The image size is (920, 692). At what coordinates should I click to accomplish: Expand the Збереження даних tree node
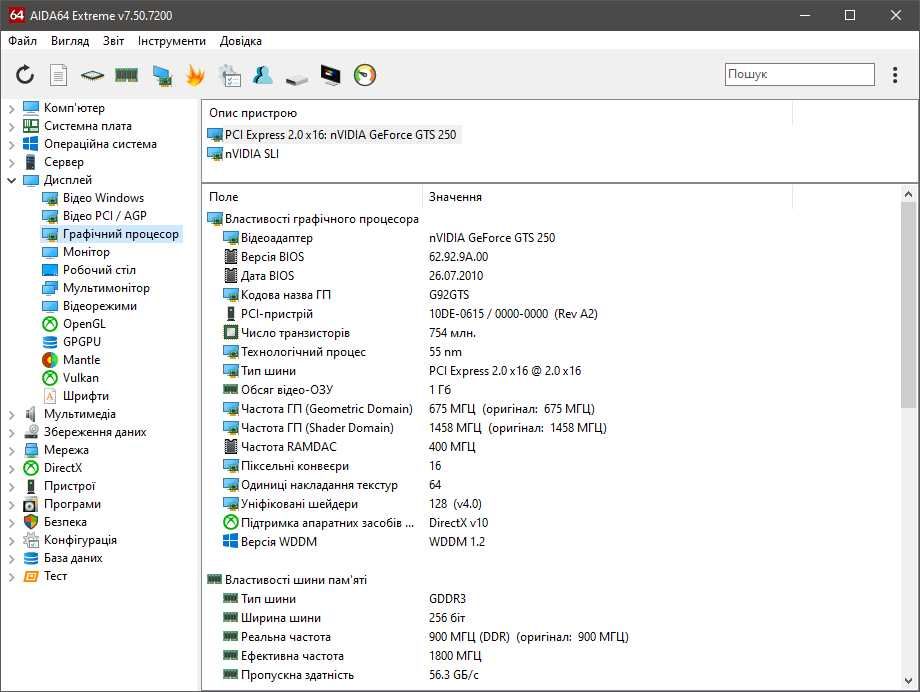pyautogui.click(x=11, y=432)
